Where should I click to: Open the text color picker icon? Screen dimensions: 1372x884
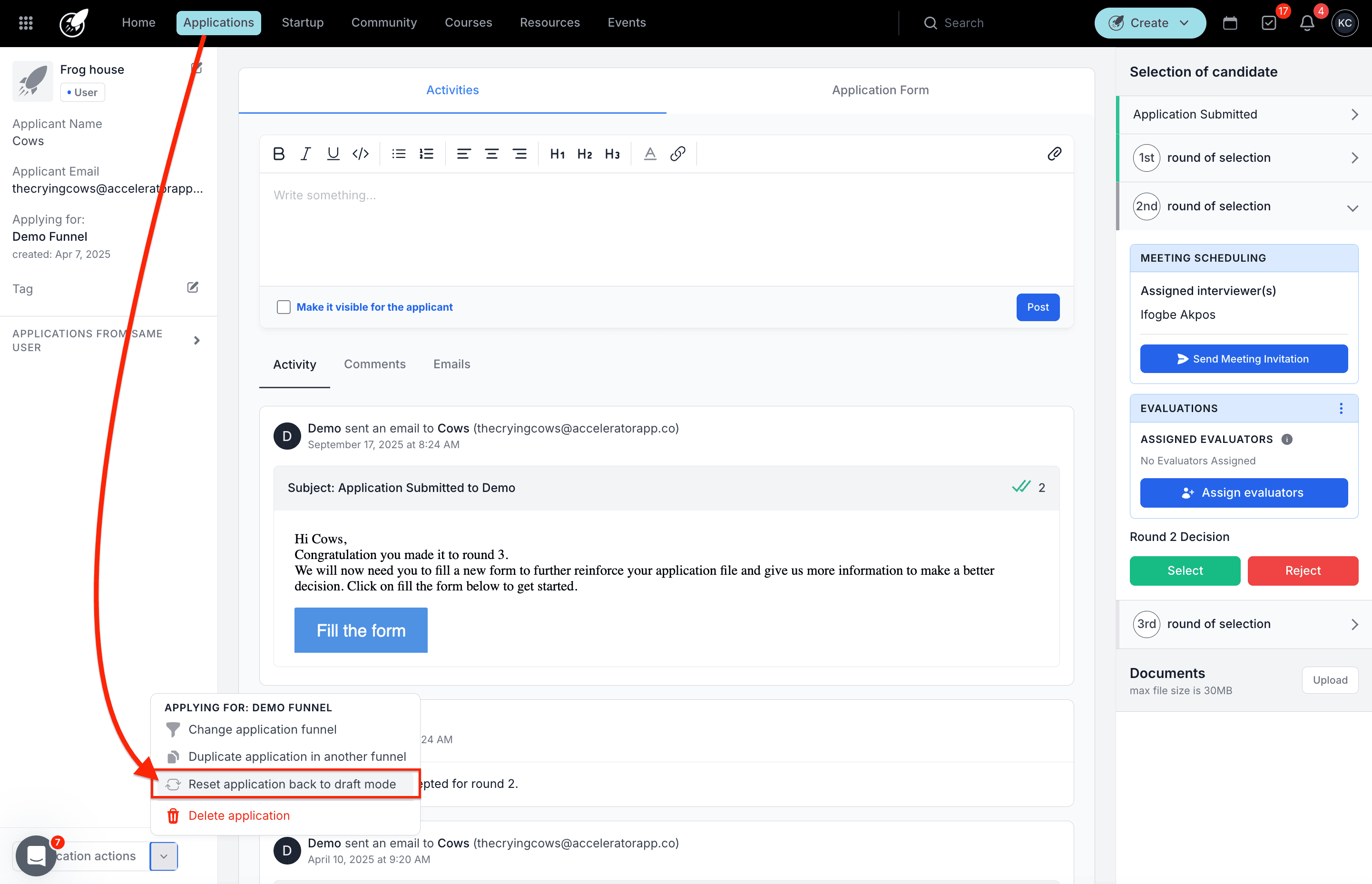649,154
